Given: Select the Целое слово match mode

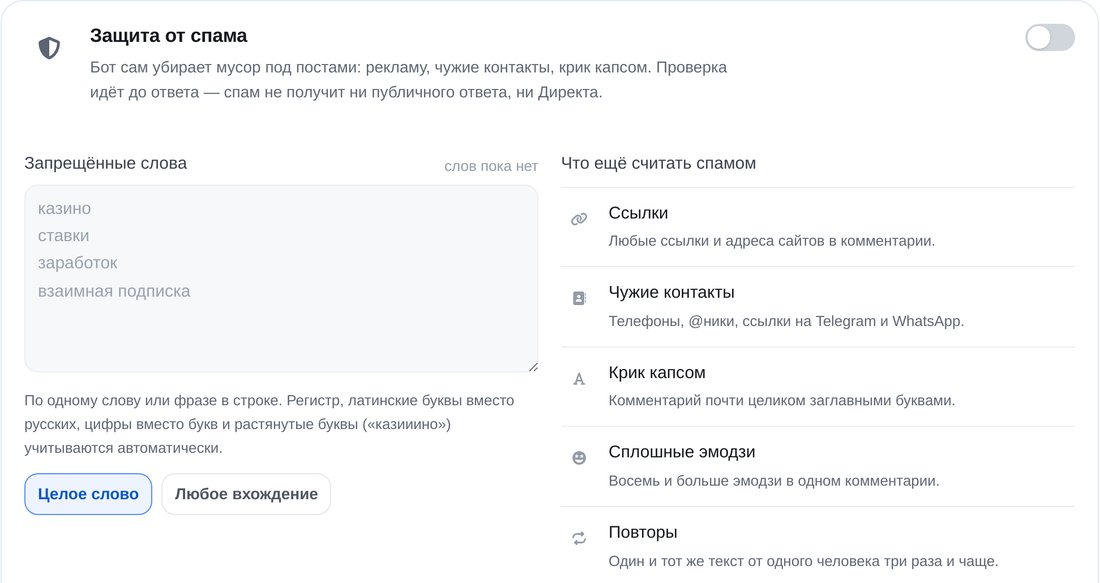Looking at the screenshot, I should click(x=88, y=494).
